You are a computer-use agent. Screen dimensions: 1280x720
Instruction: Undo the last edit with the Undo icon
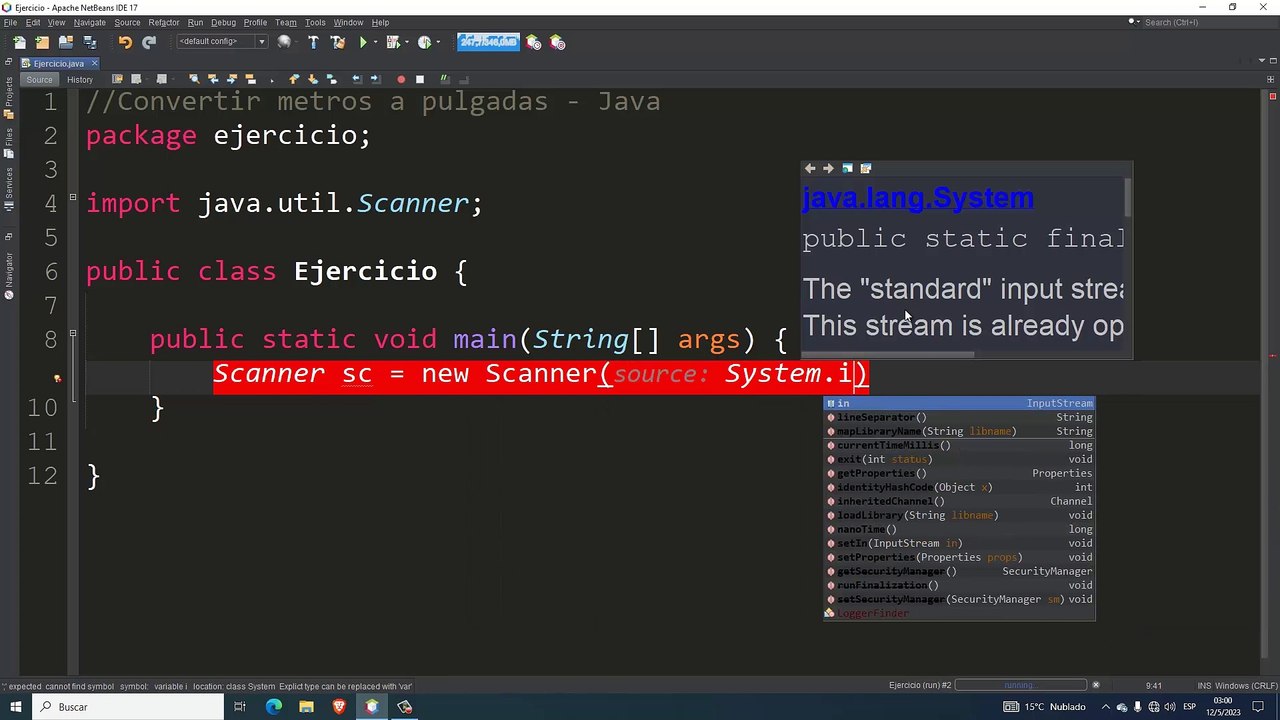[x=125, y=42]
